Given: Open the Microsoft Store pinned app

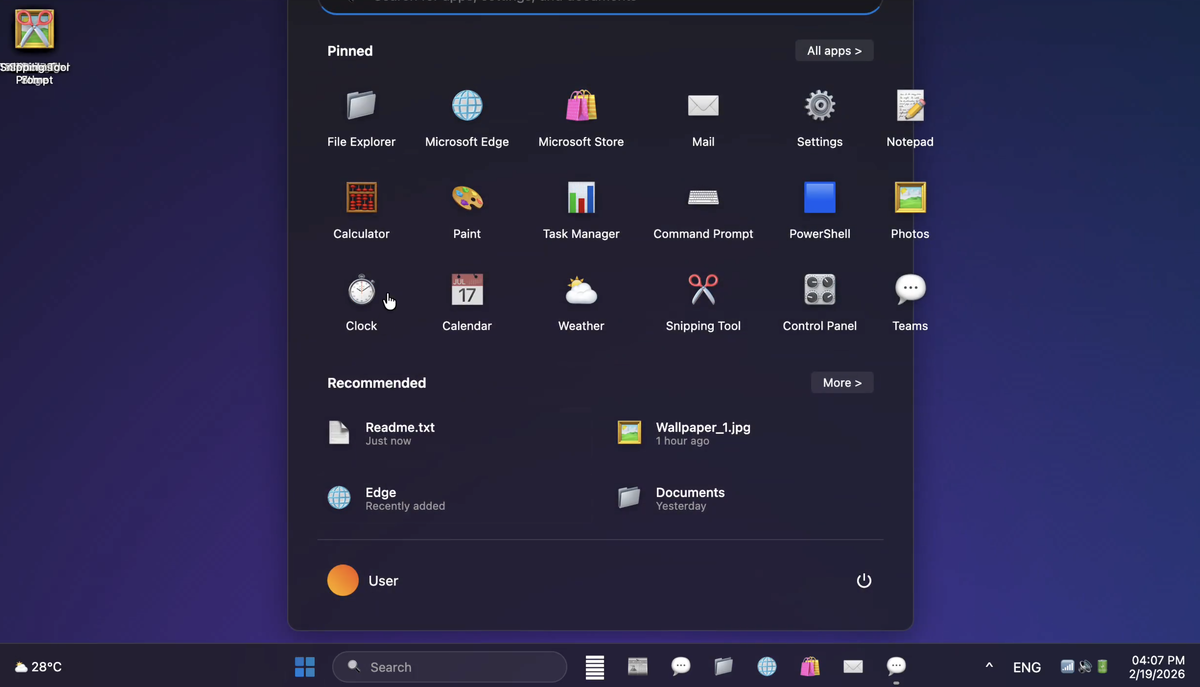Looking at the screenshot, I should (581, 118).
